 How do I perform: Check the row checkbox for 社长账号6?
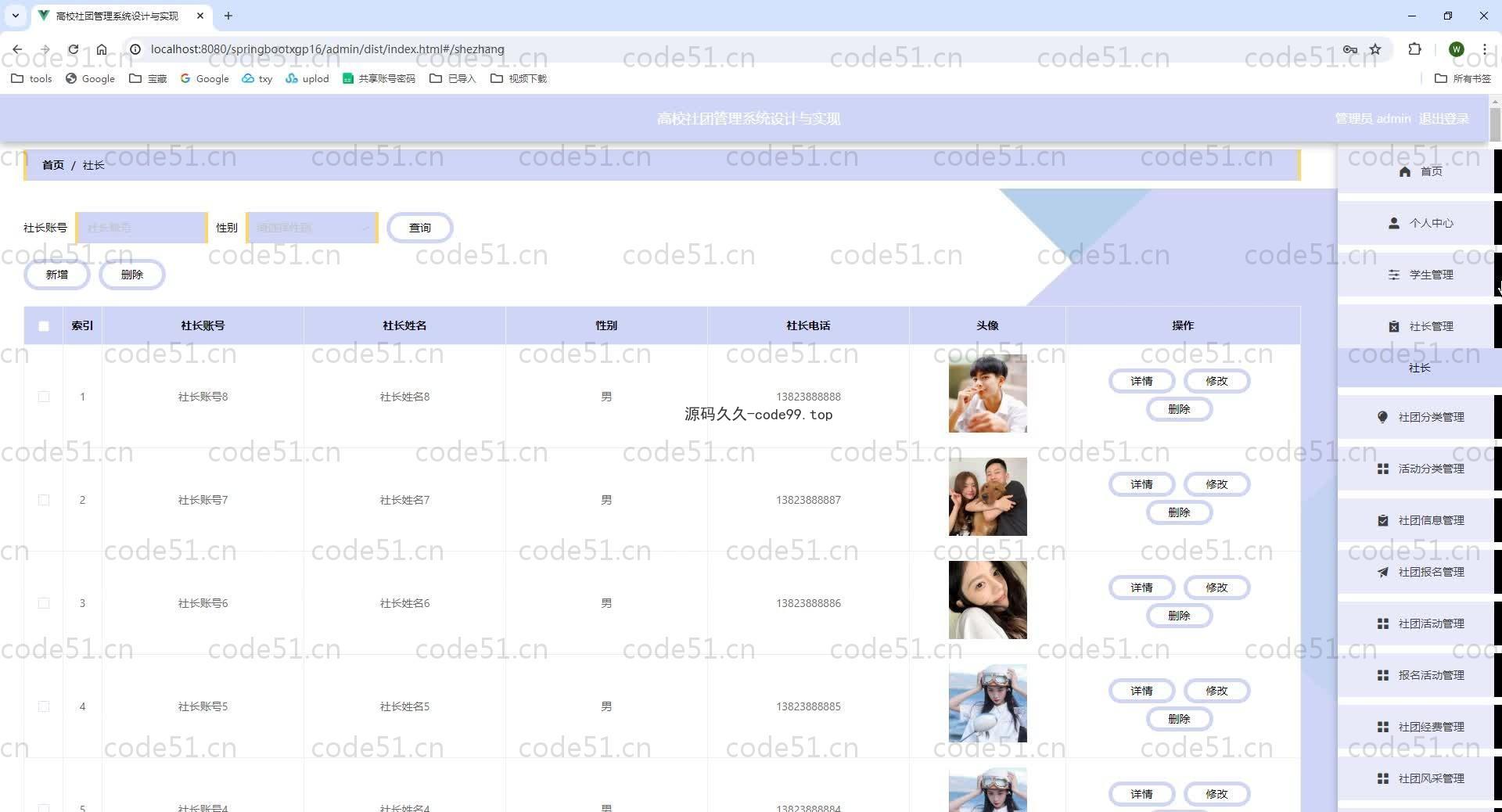pyautogui.click(x=44, y=603)
